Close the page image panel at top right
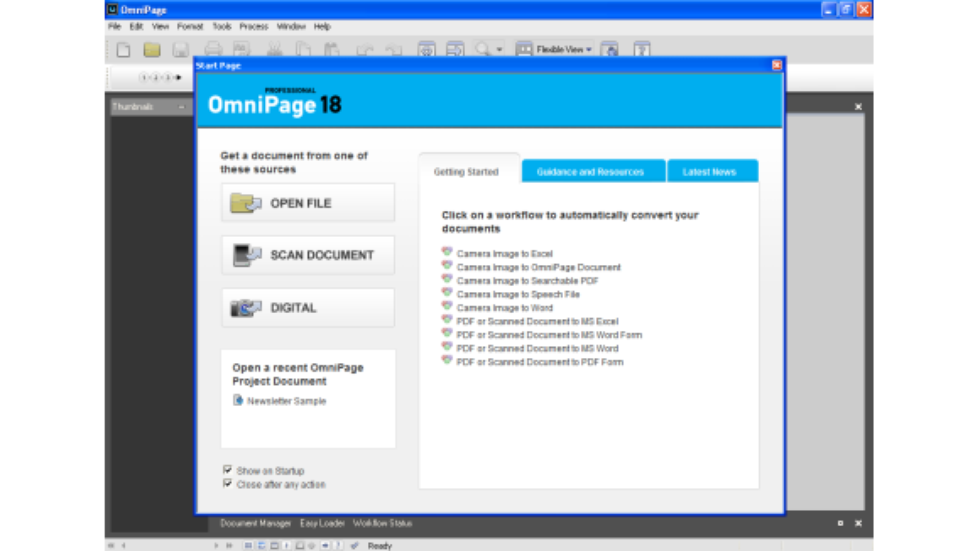Image resolution: width=980 pixels, height=551 pixels. pos(858,107)
